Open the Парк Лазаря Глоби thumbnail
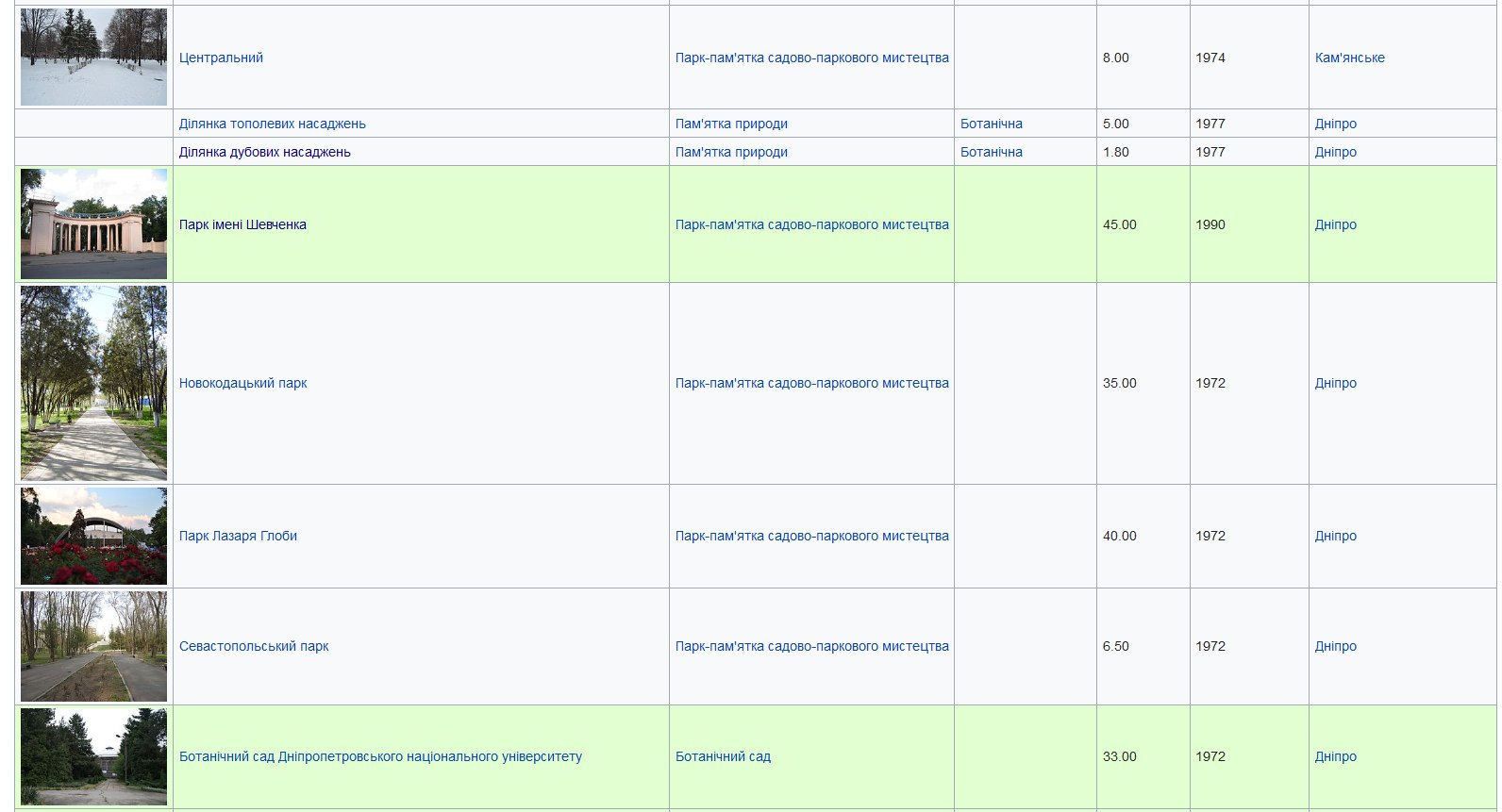The image size is (1502, 812). pyautogui.click(x=93, y=536)
